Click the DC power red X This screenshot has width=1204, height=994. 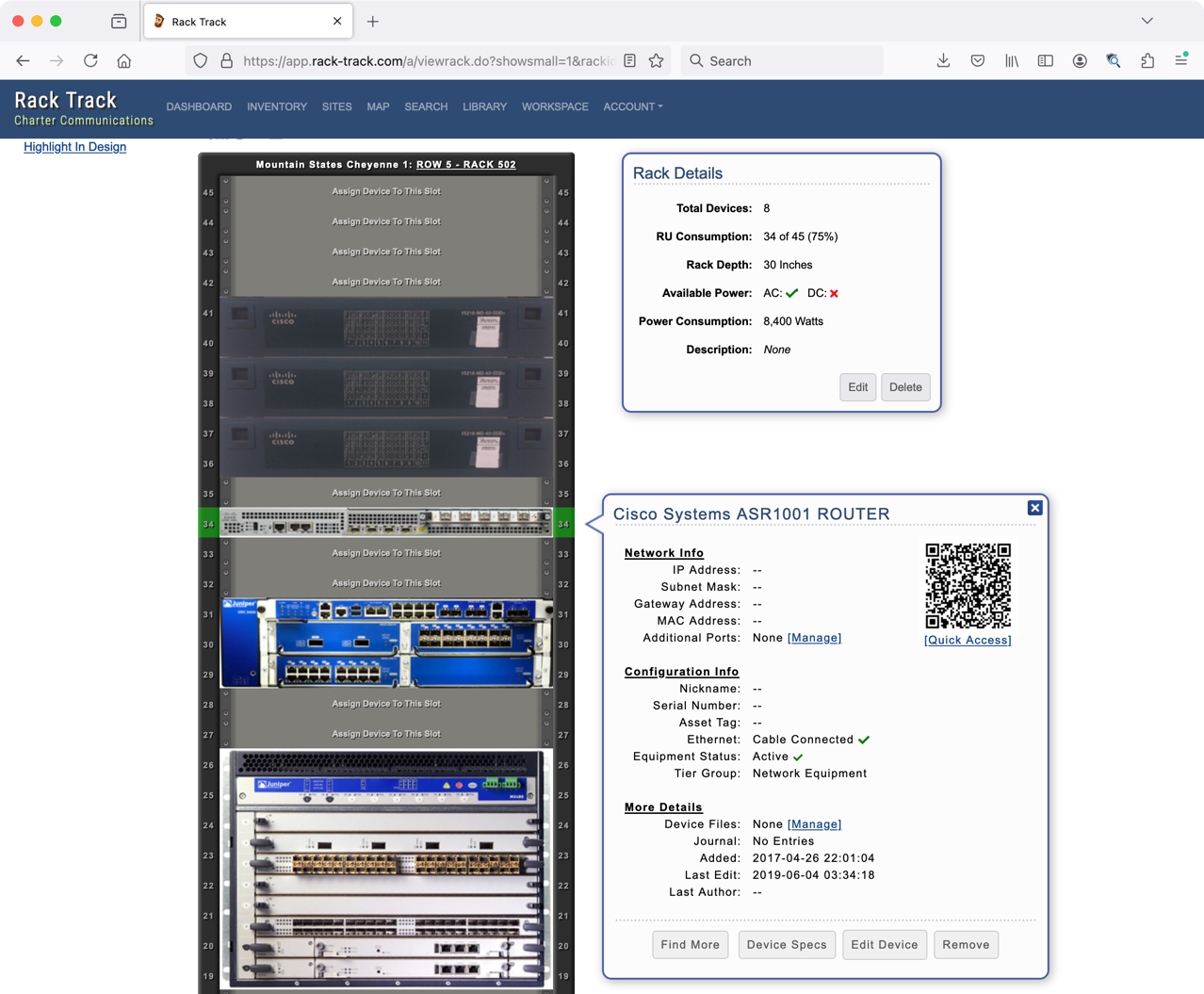coord(834,293)
